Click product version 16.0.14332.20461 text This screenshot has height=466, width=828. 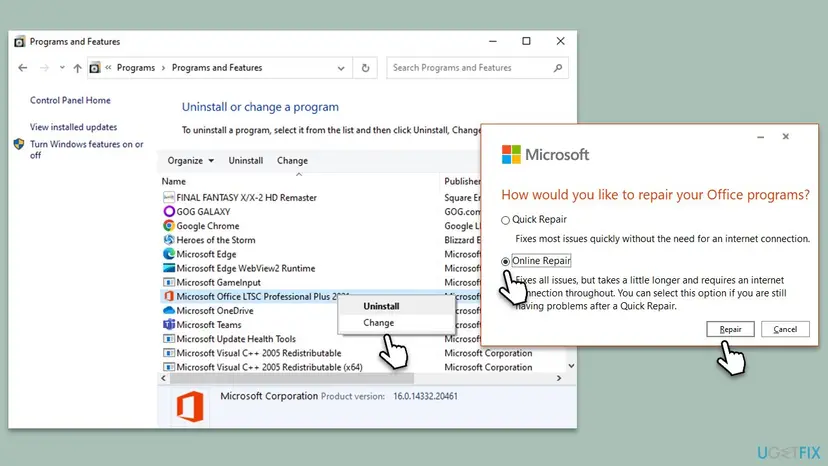425,396
